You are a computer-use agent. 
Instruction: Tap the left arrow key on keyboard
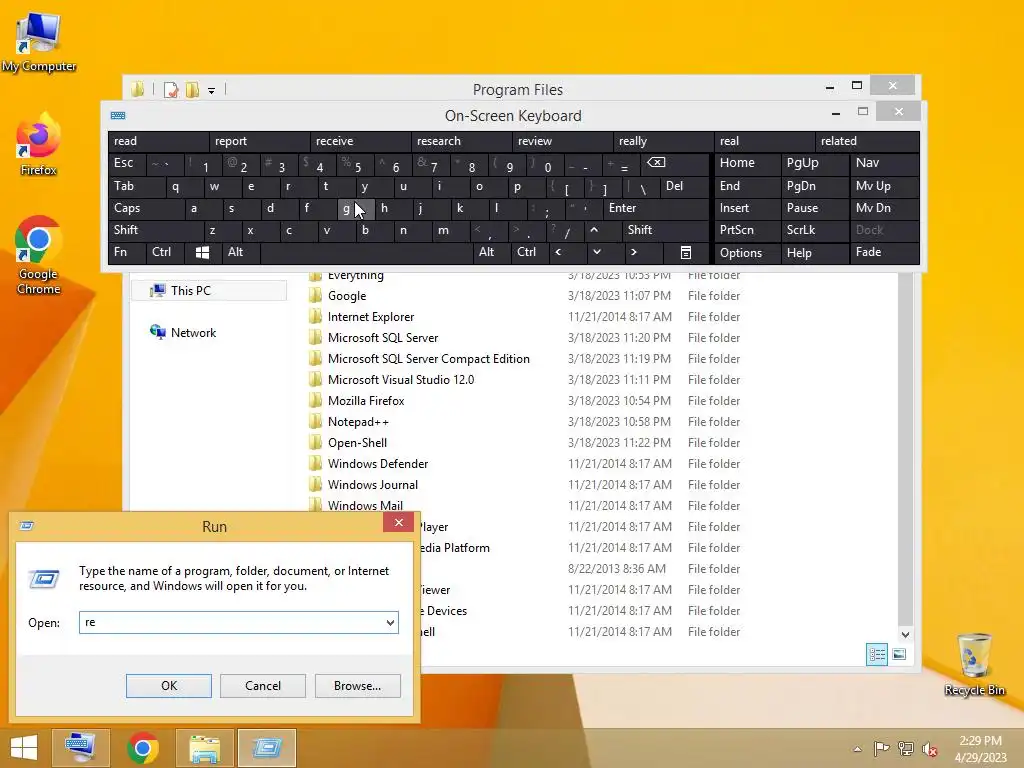(558, 253)
